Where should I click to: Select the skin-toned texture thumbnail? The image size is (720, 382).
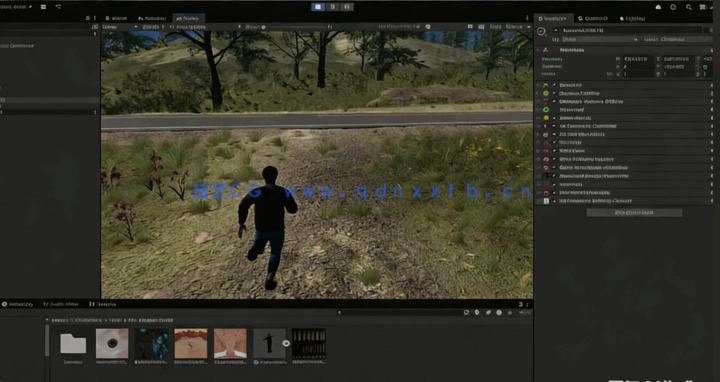[230, 343]
